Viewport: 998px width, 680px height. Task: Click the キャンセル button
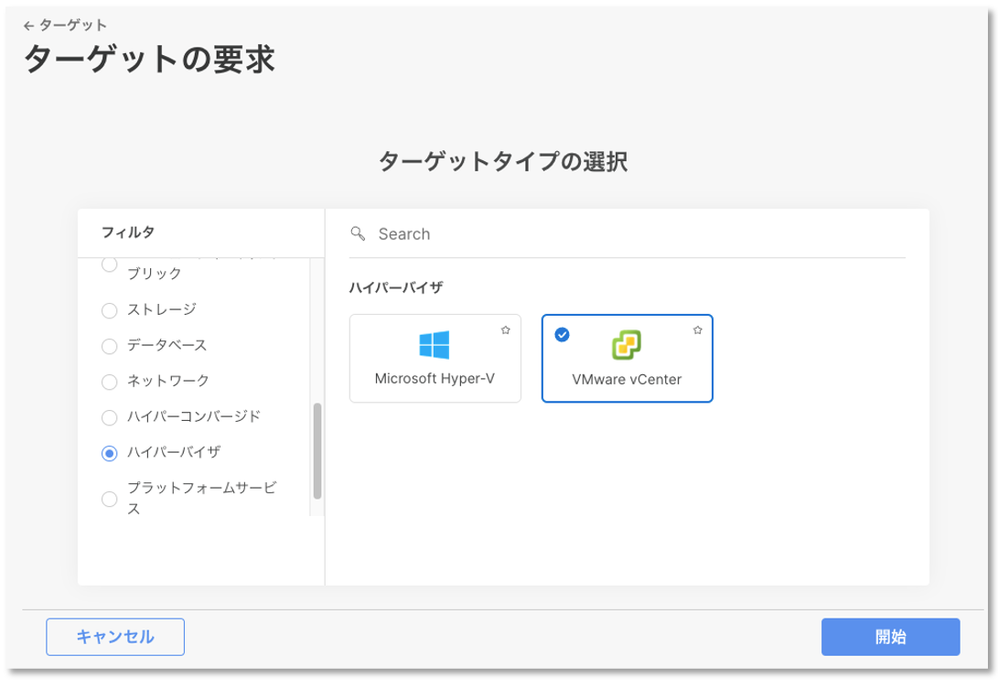[115, 637]
